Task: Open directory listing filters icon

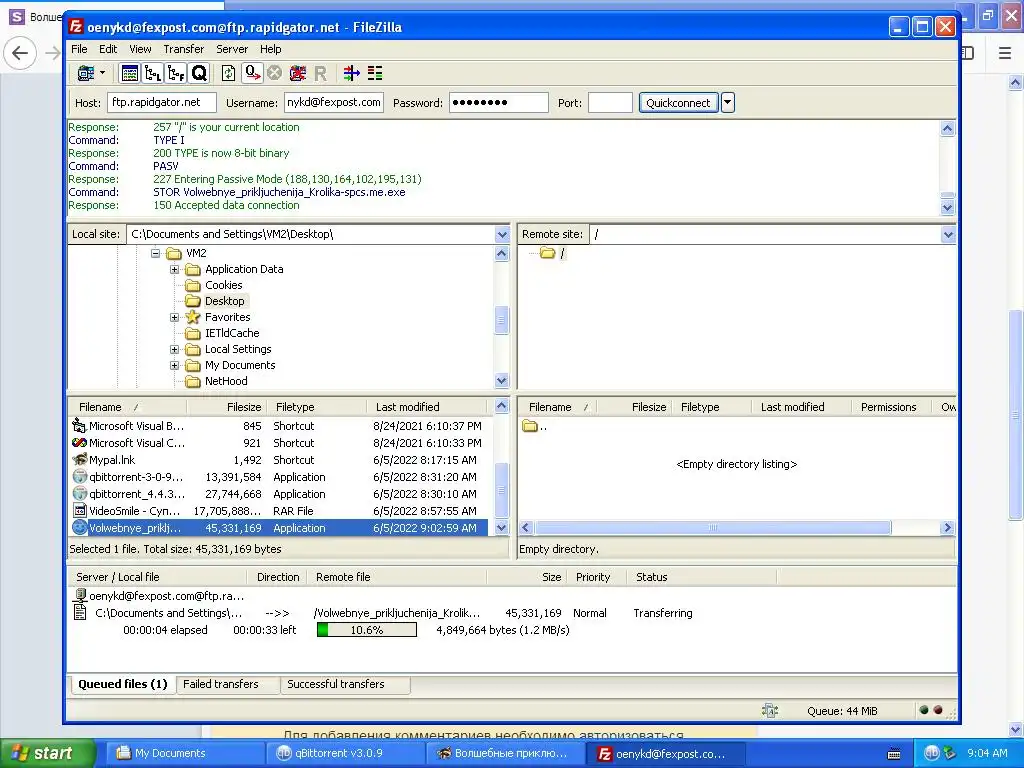Action: (351, 73)
